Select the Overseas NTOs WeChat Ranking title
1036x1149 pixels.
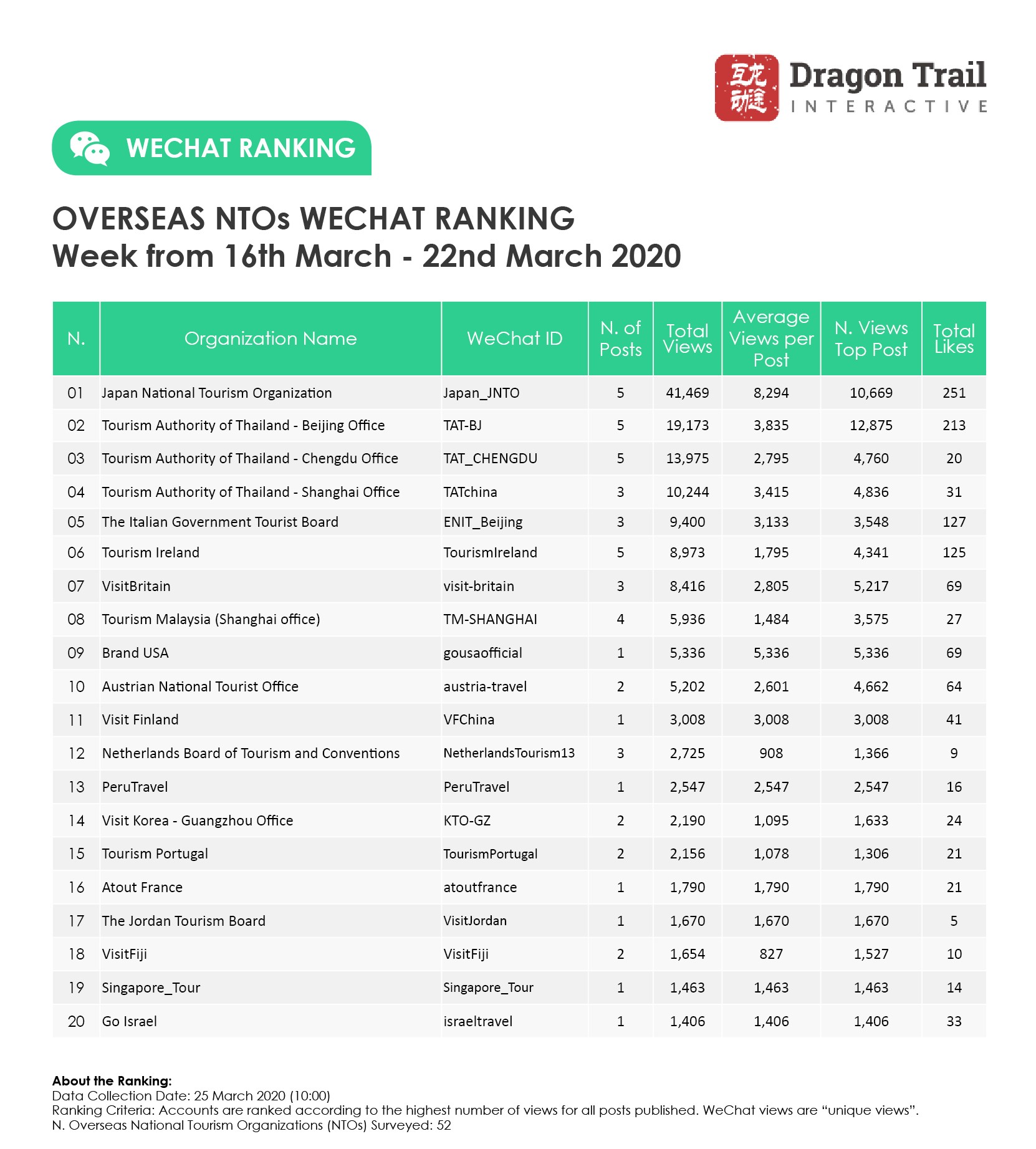tap(314, 219)
